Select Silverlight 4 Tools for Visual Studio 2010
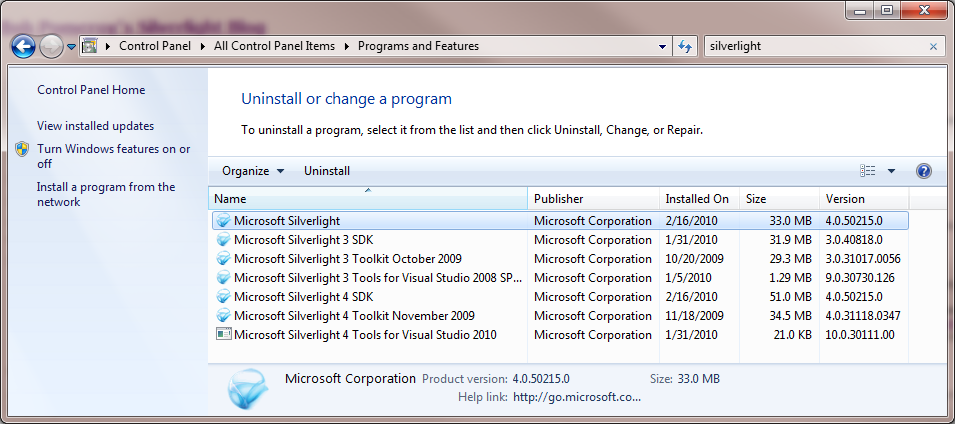Screen dimensions: 955x424 tap(365, 334)
